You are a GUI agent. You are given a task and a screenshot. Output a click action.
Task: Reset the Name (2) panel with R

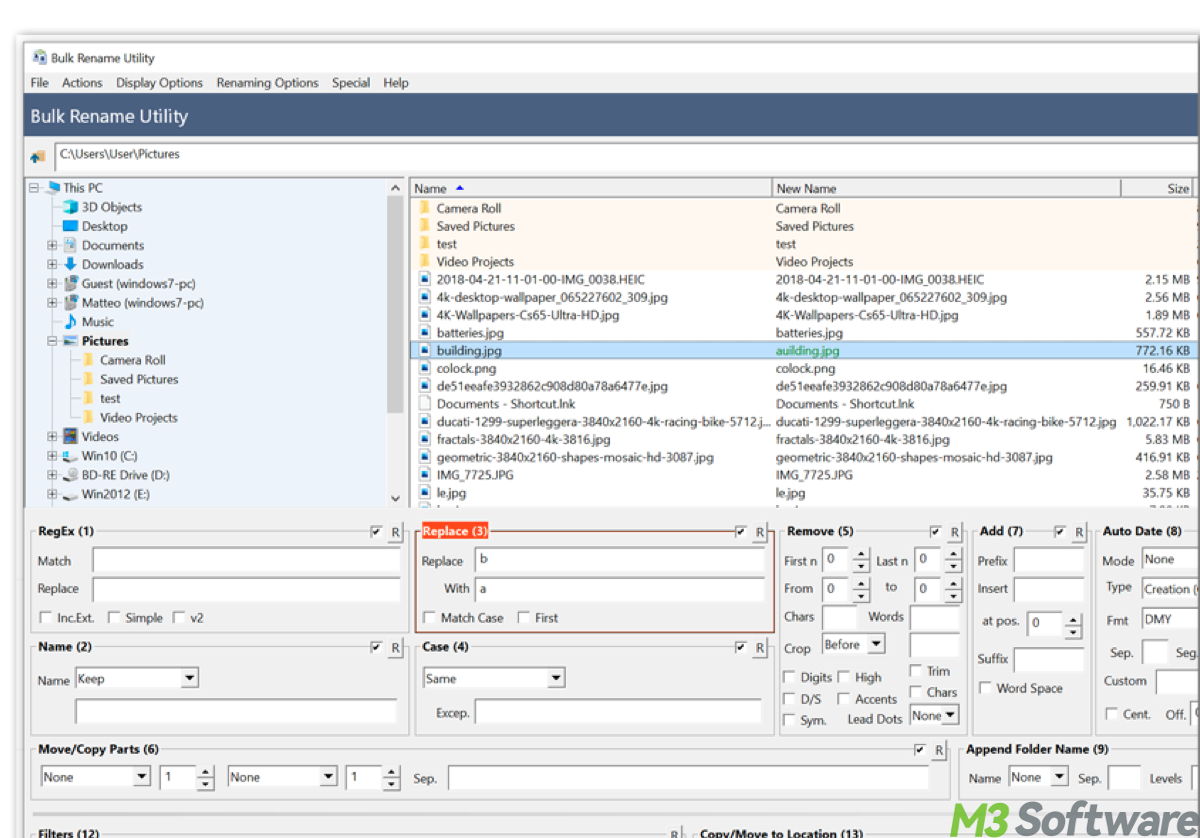[395, 648]
